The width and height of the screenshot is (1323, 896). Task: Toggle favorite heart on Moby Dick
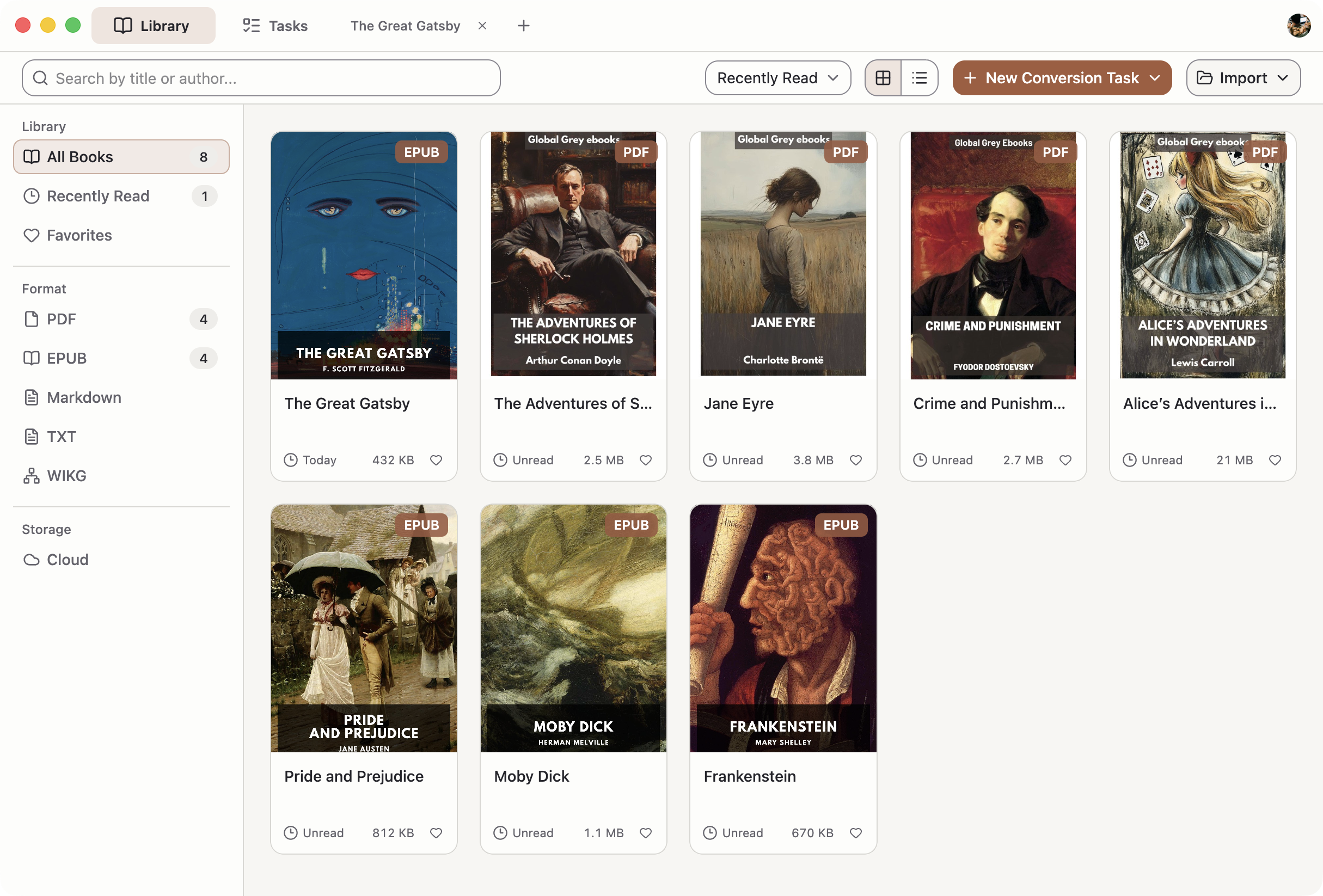(x=646, y=833)
